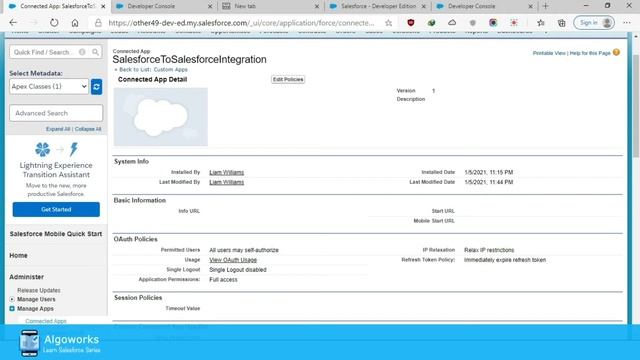Refresh the Select Metadata list
The width and height of the screenshot is (640, 360).
96,87
